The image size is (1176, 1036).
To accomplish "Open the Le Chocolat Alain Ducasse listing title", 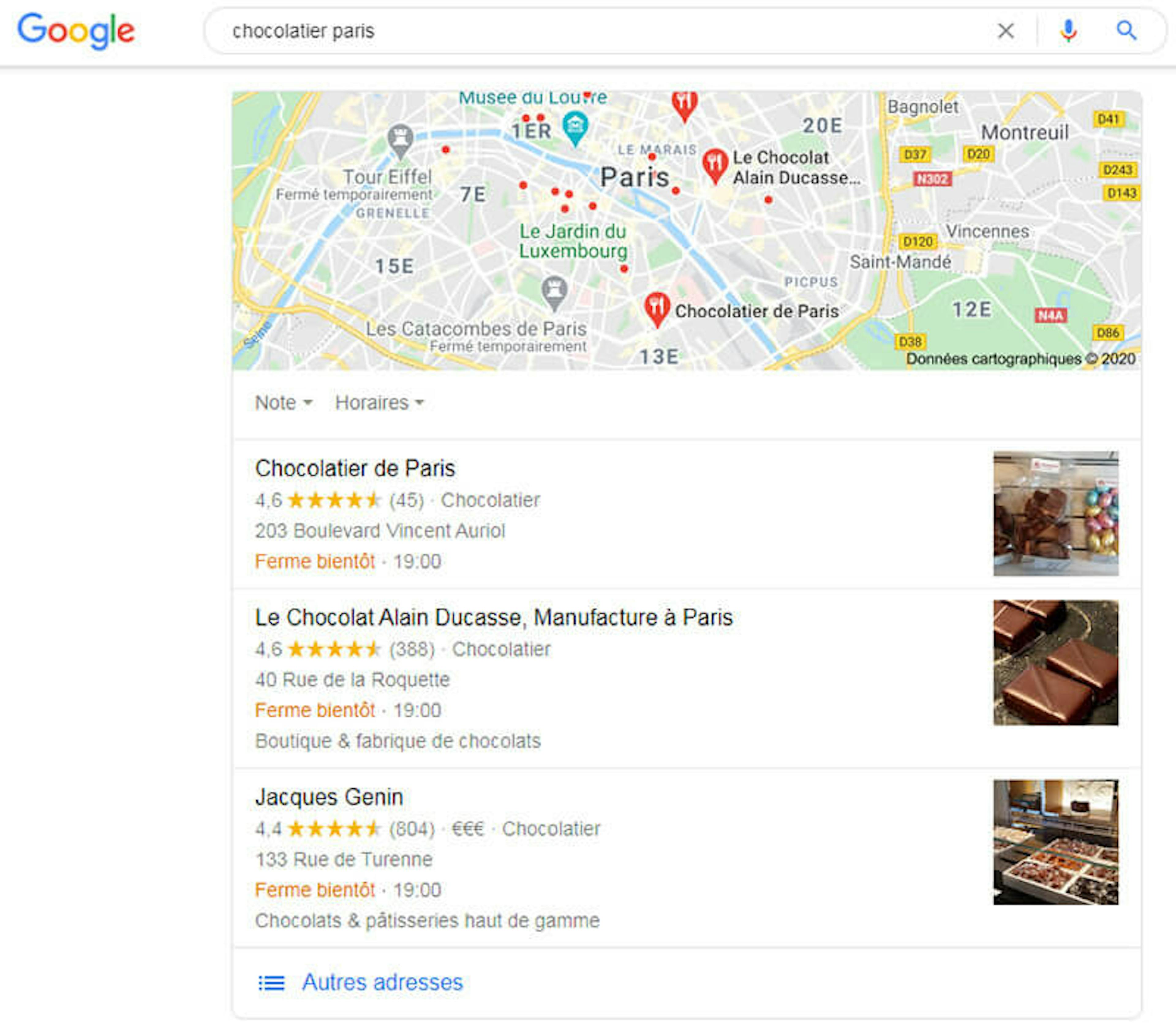I will [x=494, y=617].
